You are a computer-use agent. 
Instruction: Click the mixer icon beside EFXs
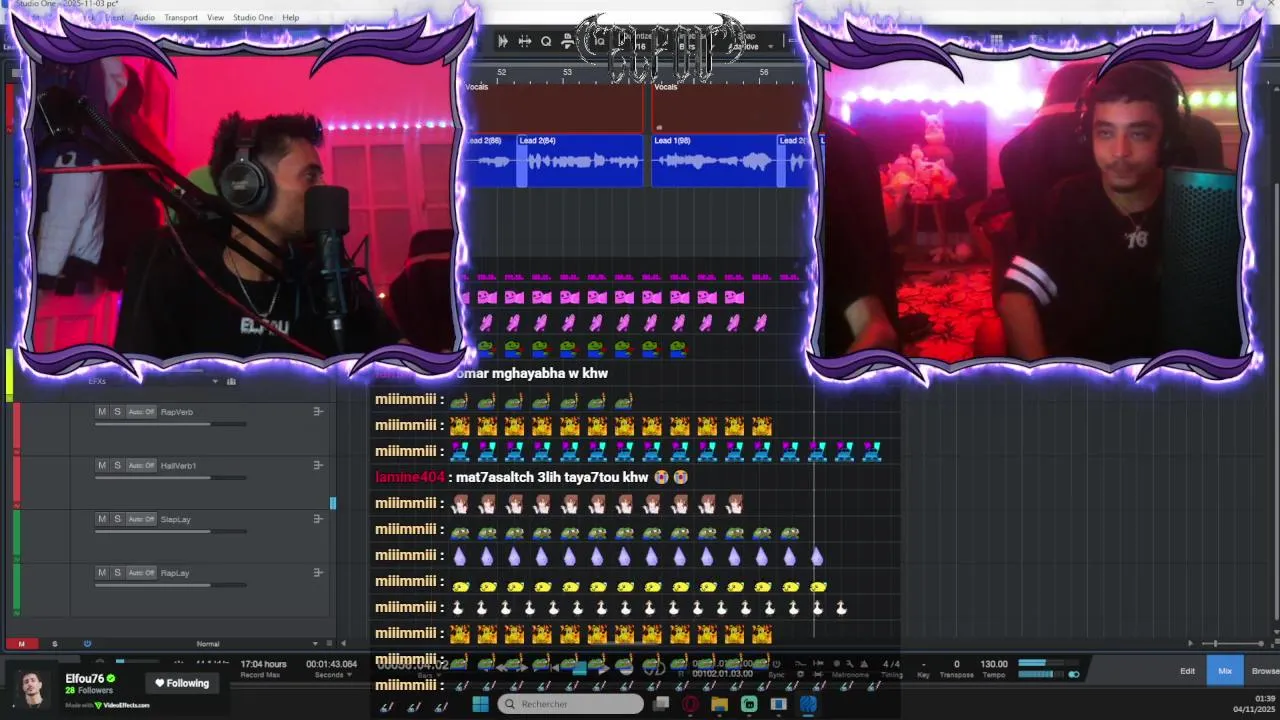click(x=231, y=381)
